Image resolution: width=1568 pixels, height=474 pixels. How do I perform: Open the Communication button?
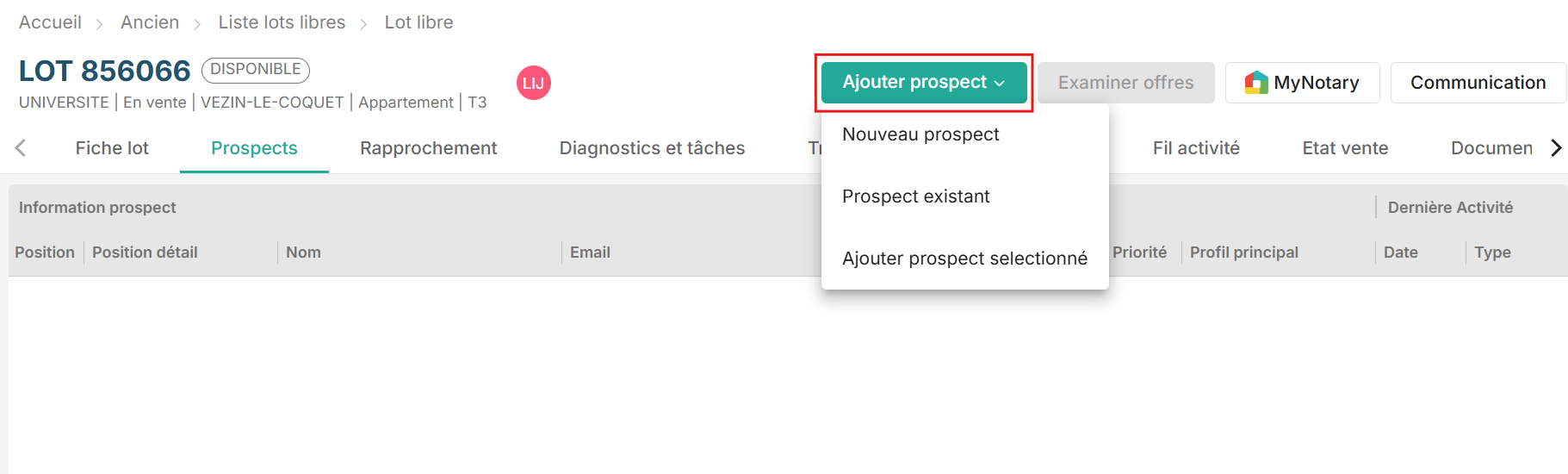(x=1477, y=83)
